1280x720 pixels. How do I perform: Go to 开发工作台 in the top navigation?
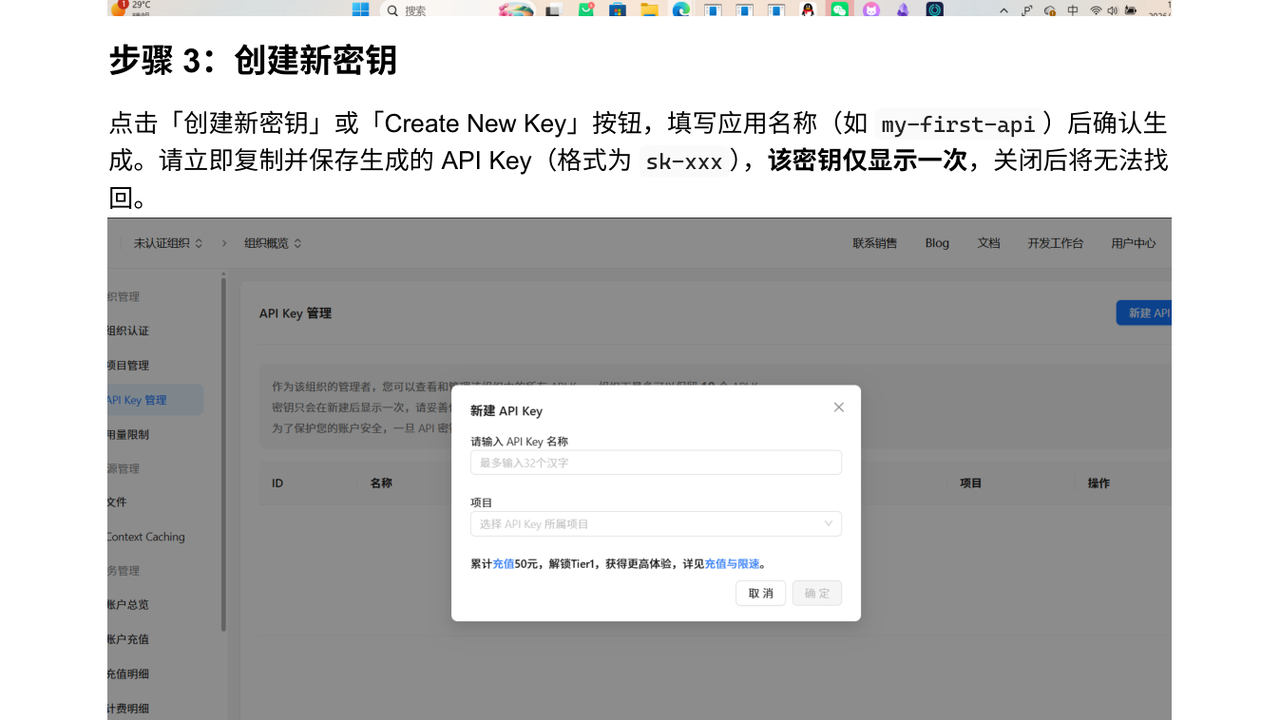pyautogui.click(x=1055, y=242)
